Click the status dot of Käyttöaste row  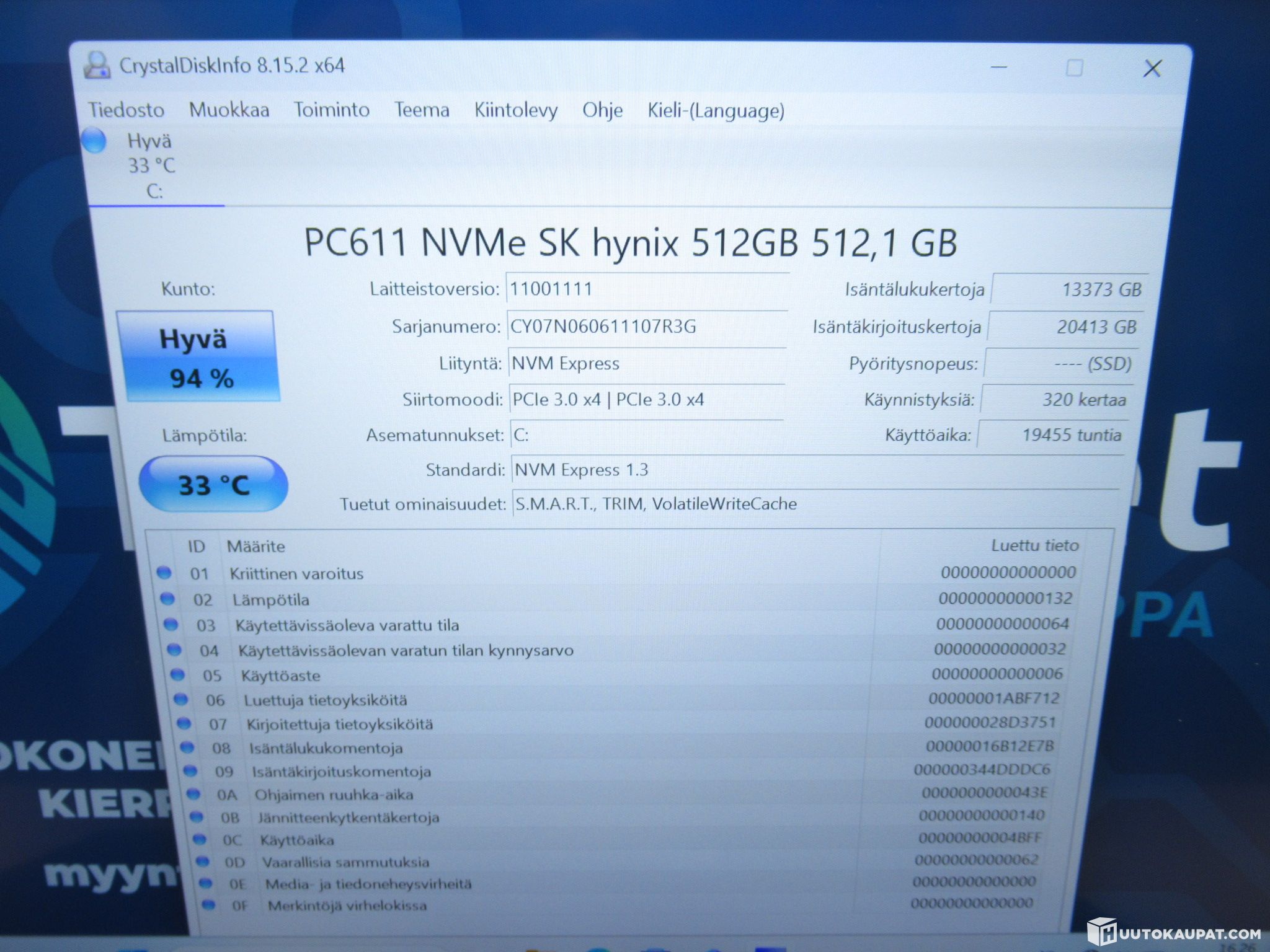point(177,674)
